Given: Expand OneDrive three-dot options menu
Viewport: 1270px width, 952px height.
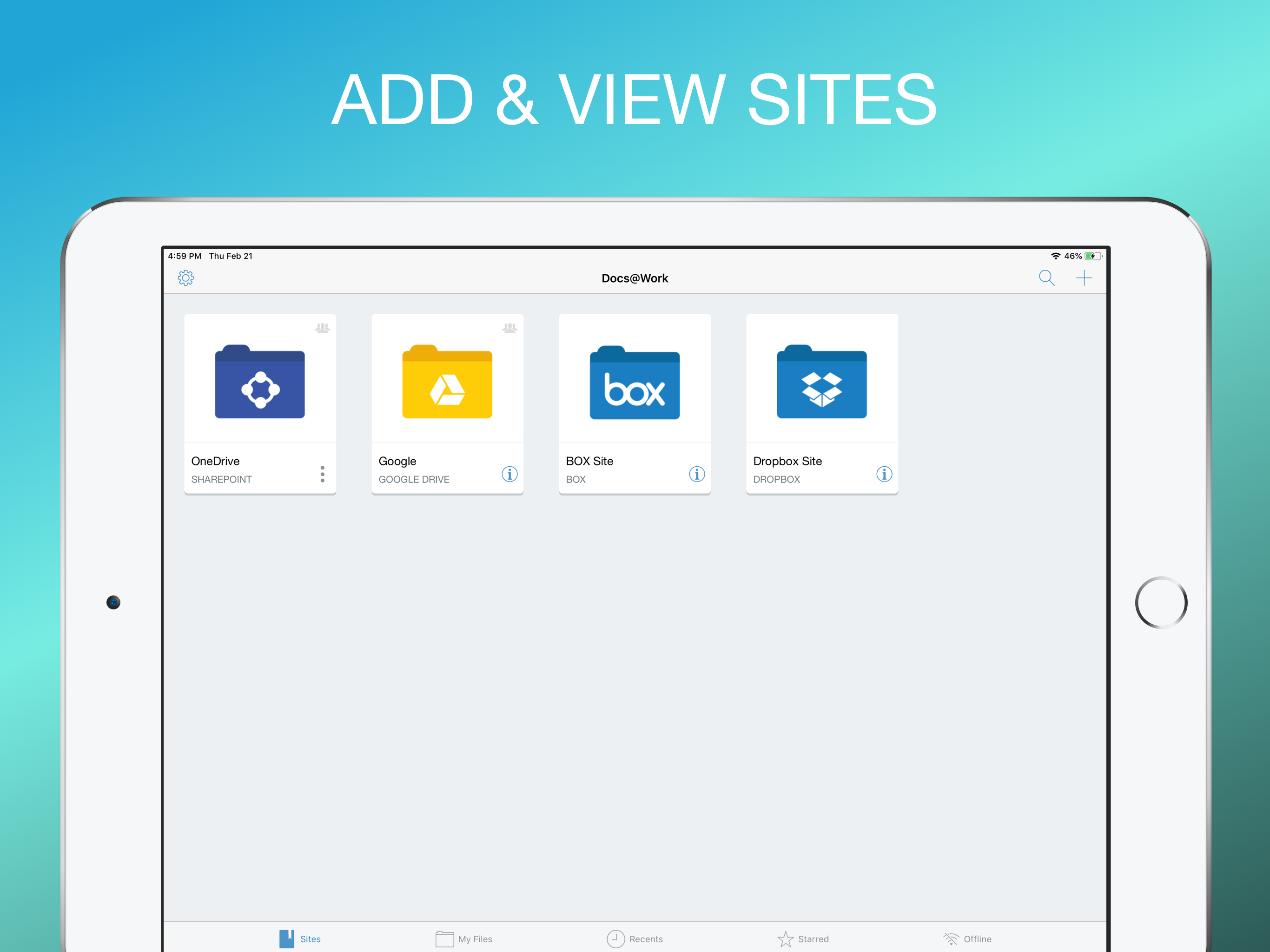Looking at the screenshot, I should pos(322,474).
